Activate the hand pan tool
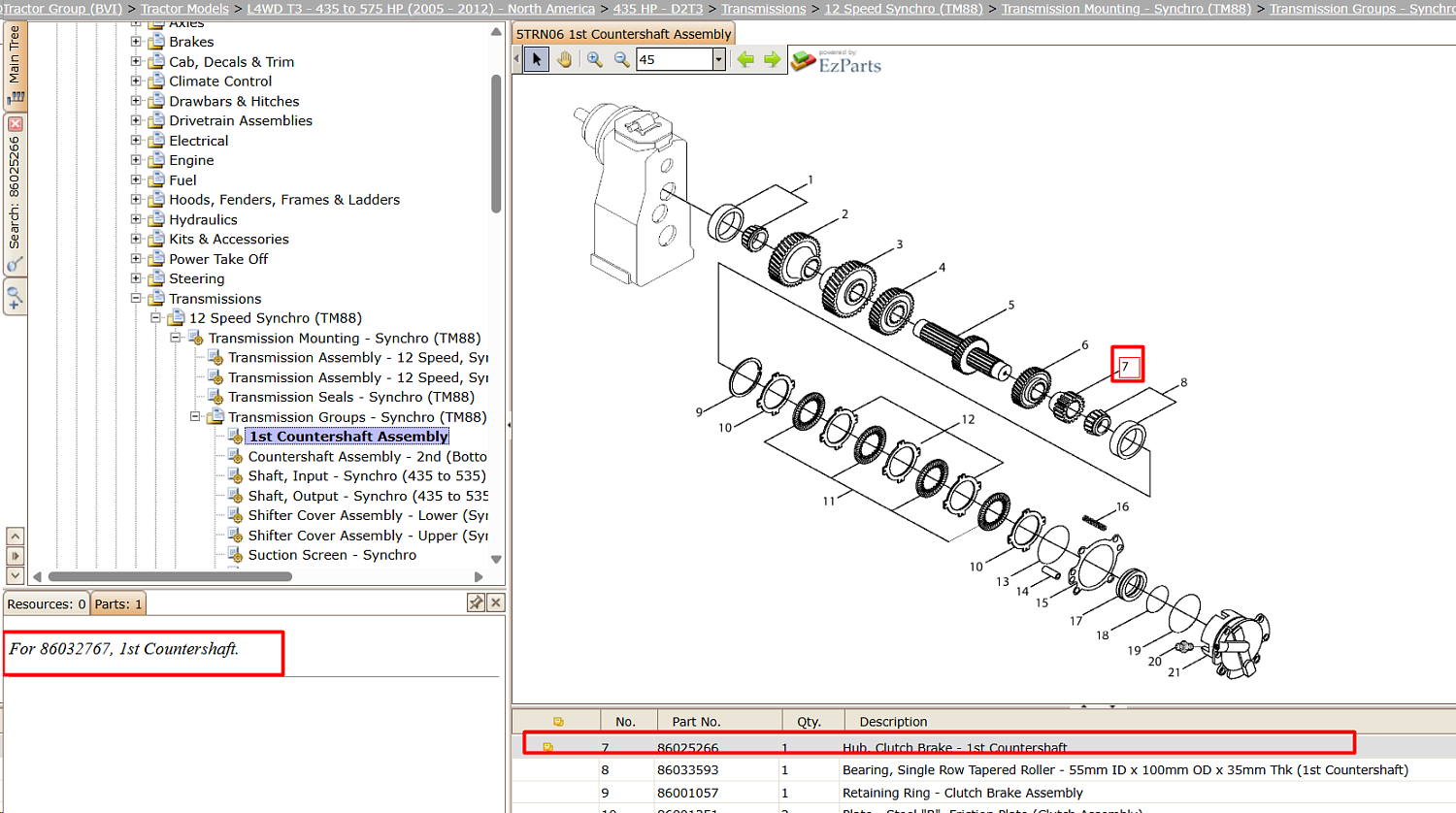The height and width of the screenshot is (813, 1456). point(564,59)
